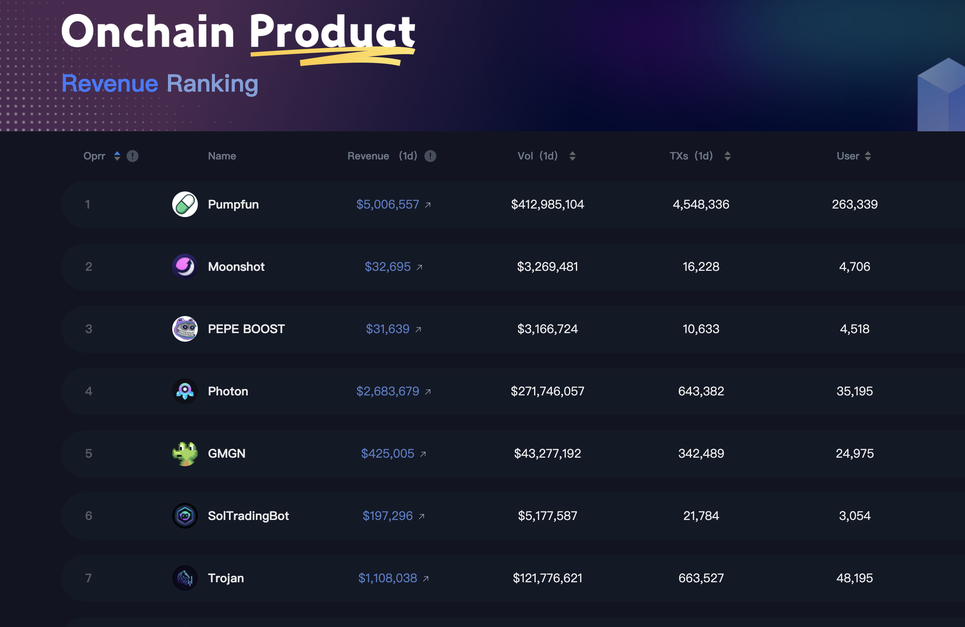Sort by Vol (1d) column arrows
965x627 pixels.
click(572, 156)
